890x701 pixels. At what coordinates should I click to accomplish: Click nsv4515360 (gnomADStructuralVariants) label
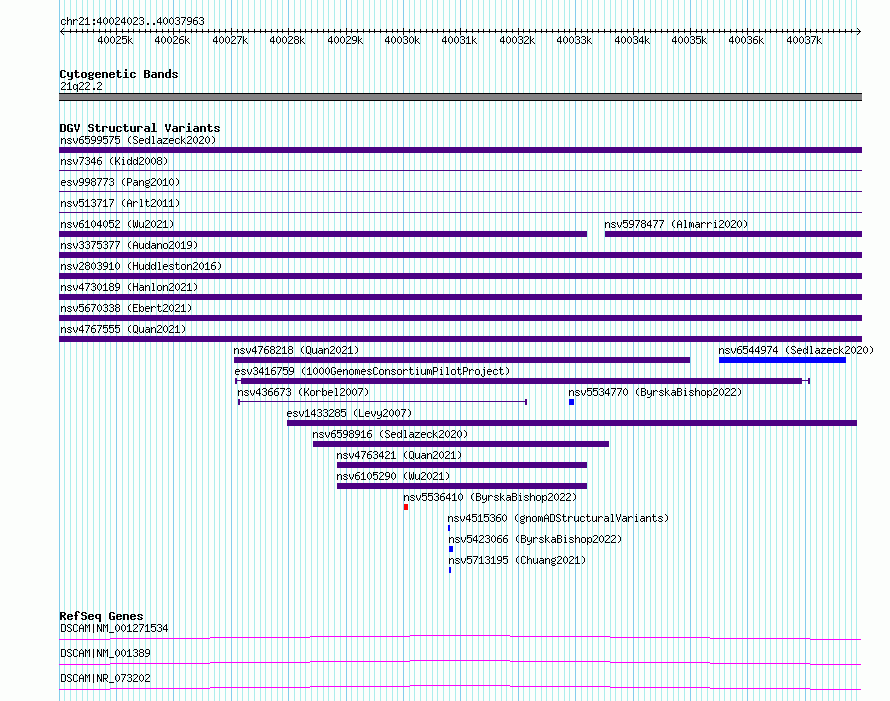[558, 518]
